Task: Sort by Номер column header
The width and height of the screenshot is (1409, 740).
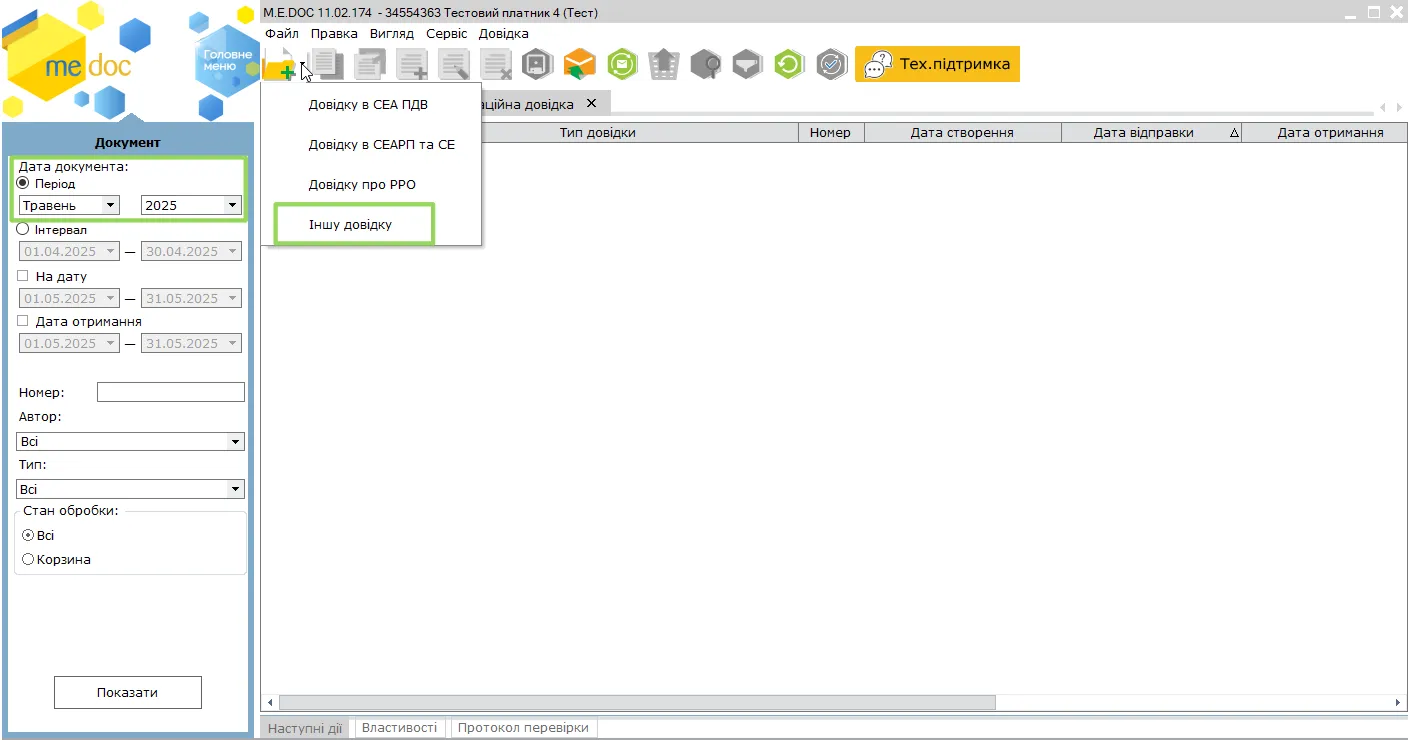Action: pyautogui.click(x=830, y=132)
